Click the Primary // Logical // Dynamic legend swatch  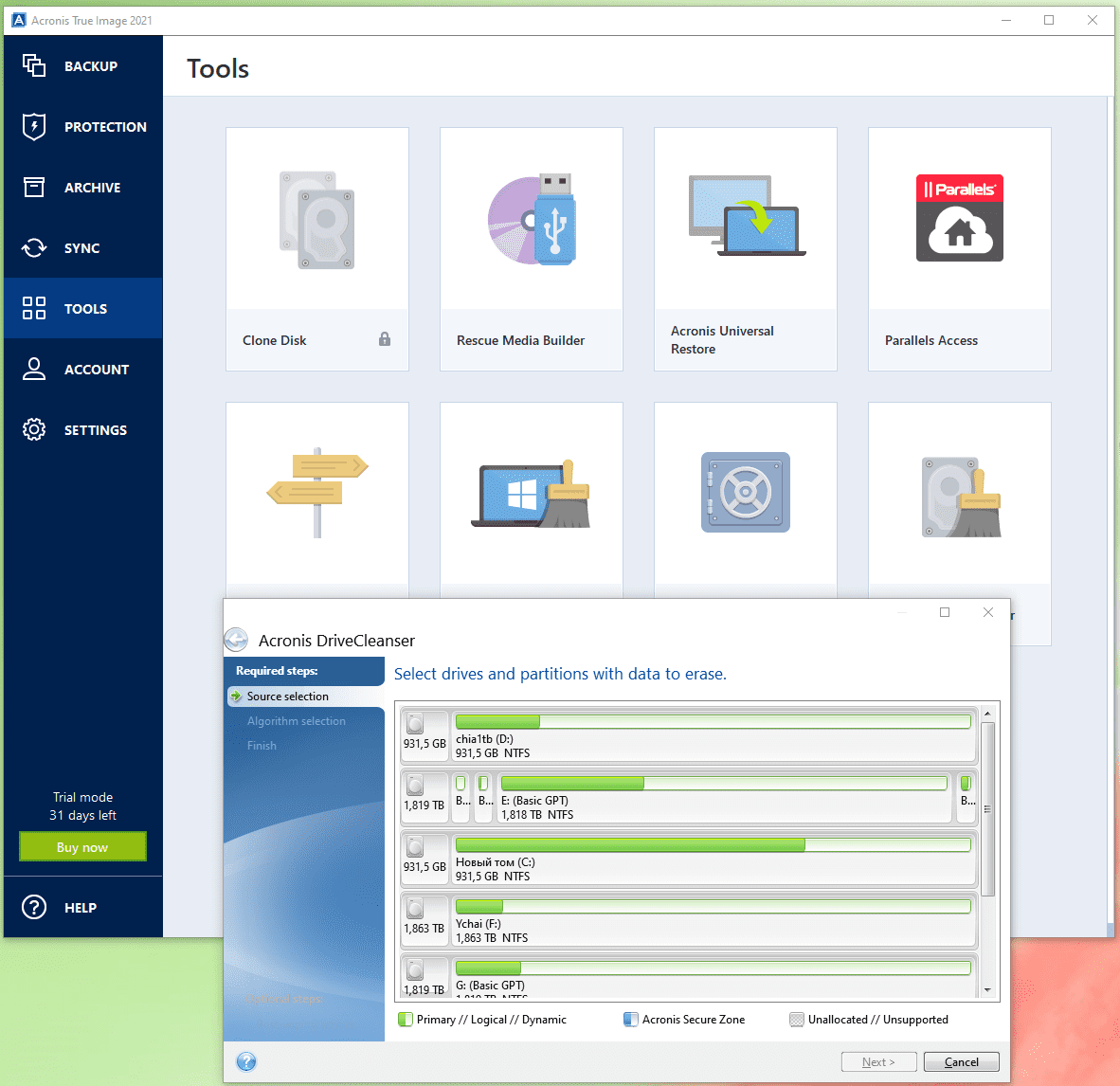[405, 1020]
